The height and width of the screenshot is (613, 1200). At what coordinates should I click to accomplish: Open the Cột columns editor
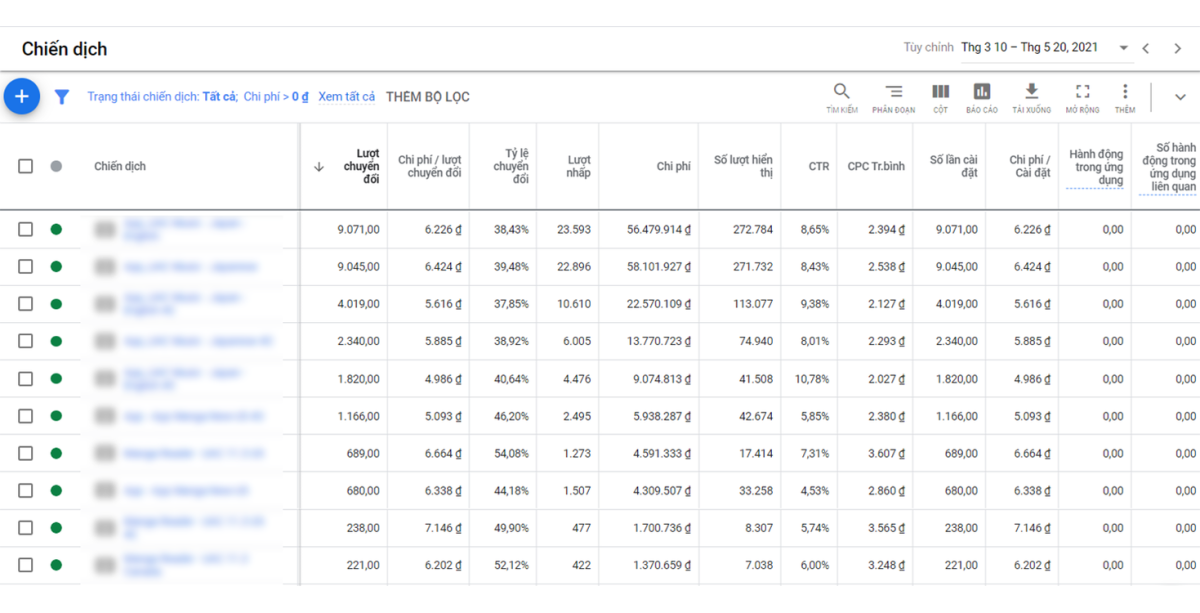[940, 97]
